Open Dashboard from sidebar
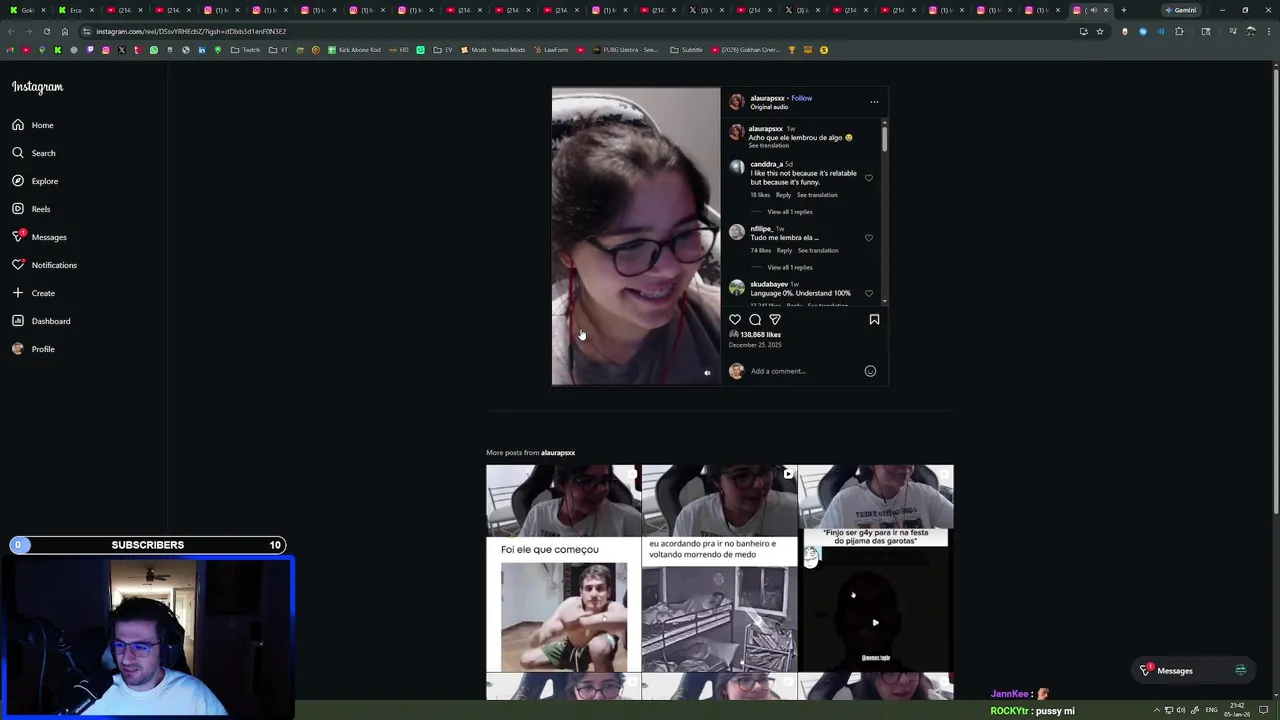 (41, 321)
